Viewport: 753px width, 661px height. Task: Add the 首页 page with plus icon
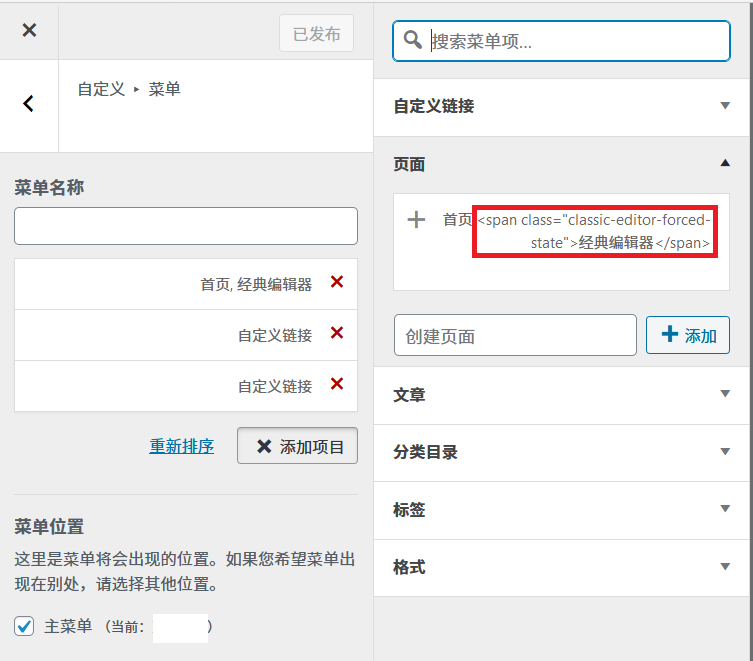coord(416,220)
